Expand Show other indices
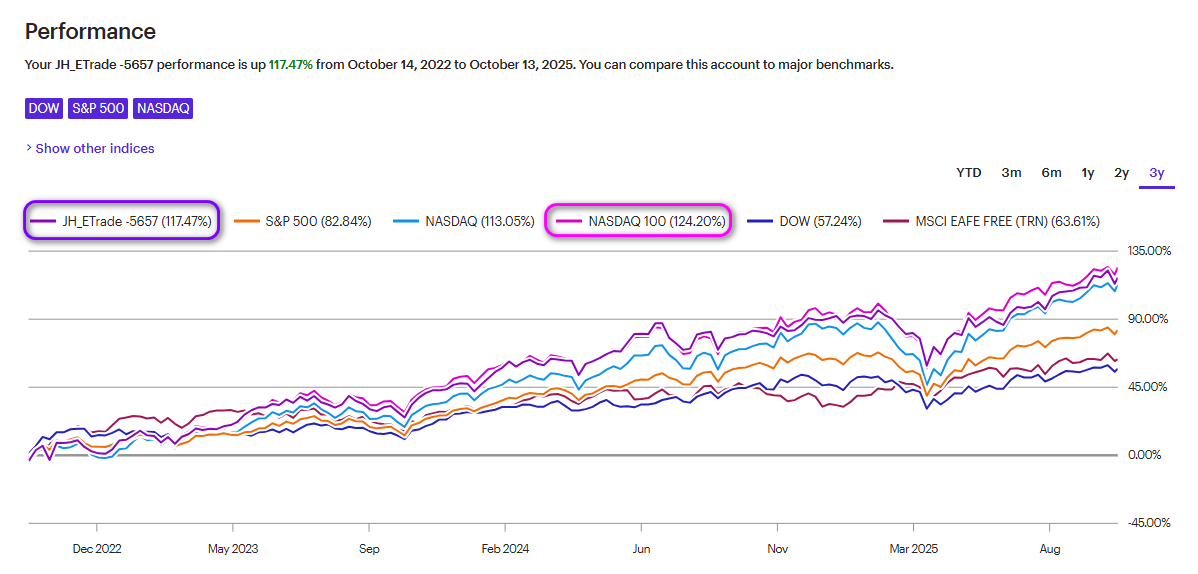Screen dimensions: 1198x574 click(95, 148)
